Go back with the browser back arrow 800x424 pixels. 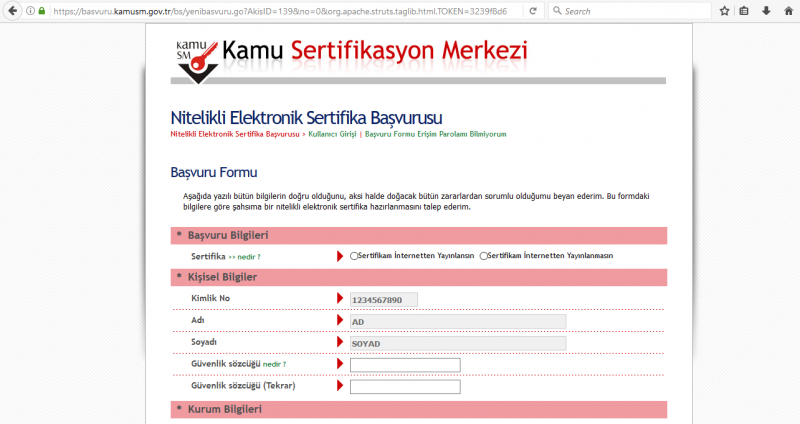click(12, 11)
